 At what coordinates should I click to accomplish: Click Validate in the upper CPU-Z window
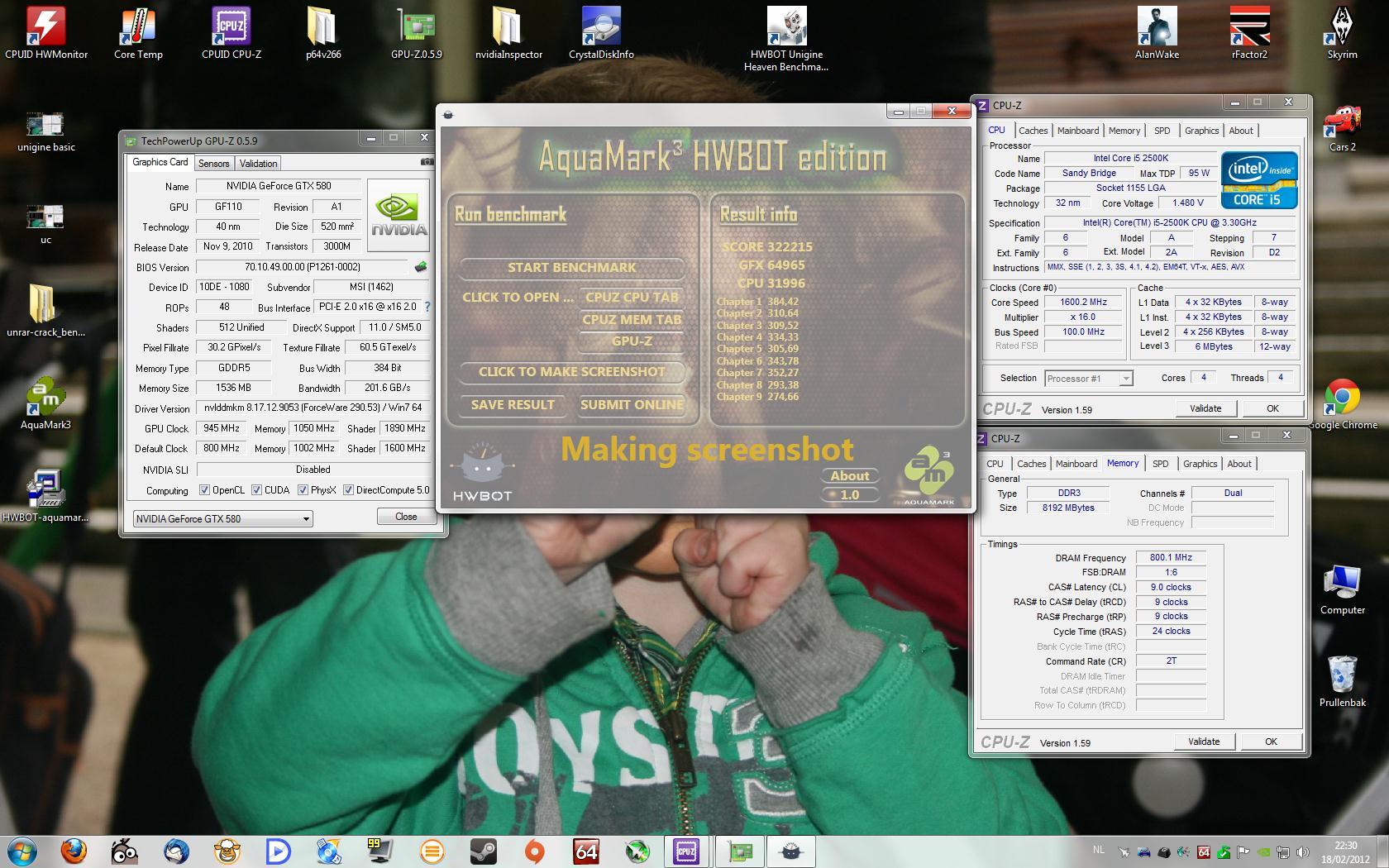(1205, 408)
